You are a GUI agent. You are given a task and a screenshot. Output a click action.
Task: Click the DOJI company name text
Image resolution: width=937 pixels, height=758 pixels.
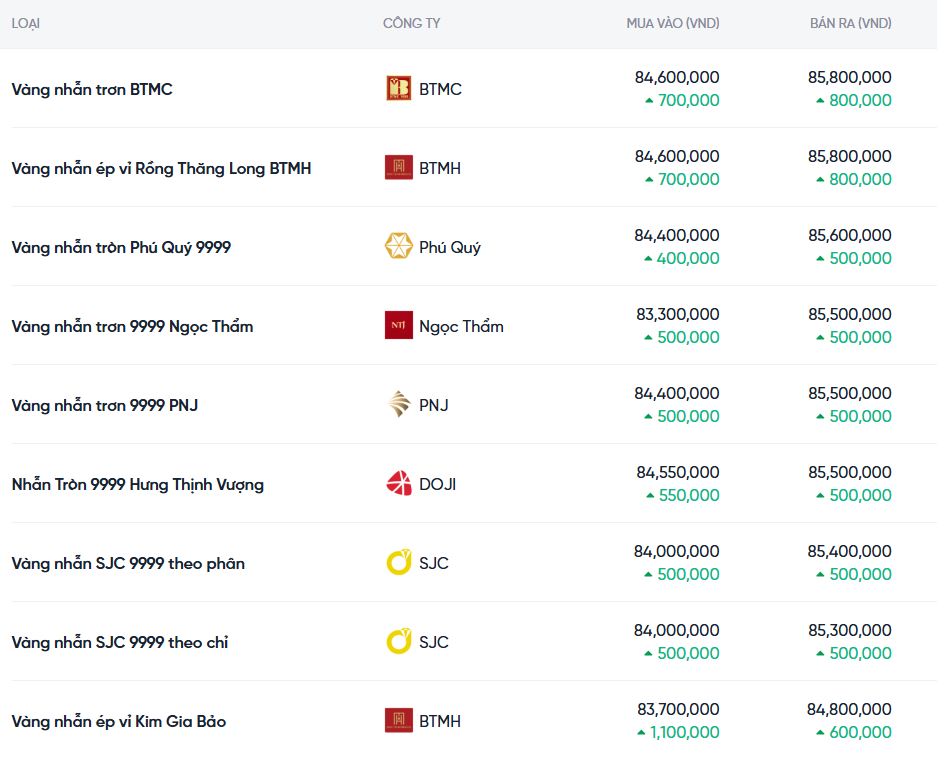(x=438, y=484)
